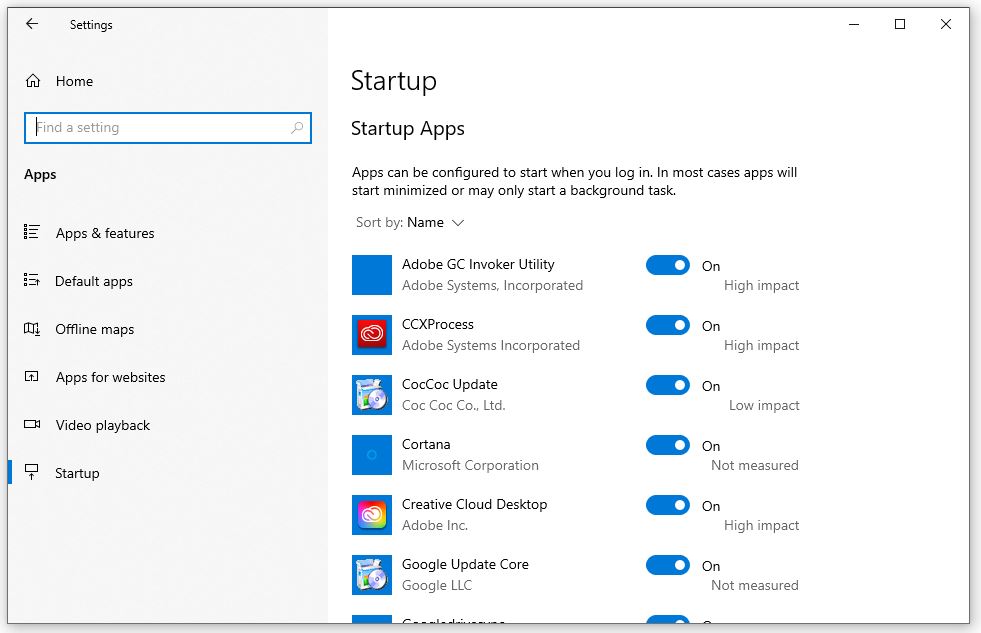Click the Apps & features list icon

[32, 232]
